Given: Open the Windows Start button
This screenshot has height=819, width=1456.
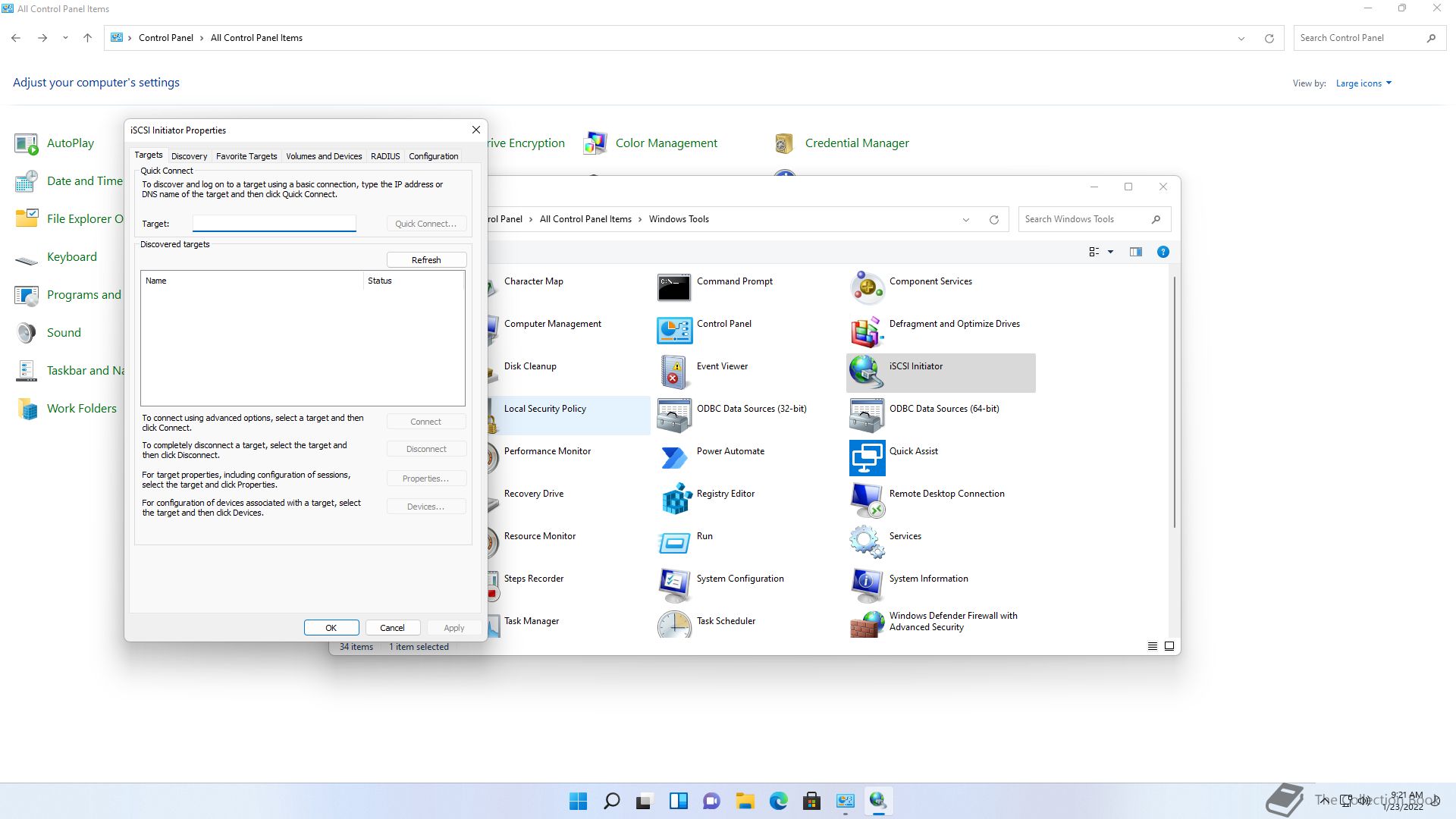Looking at the screenshot, I should pos(578,801).
